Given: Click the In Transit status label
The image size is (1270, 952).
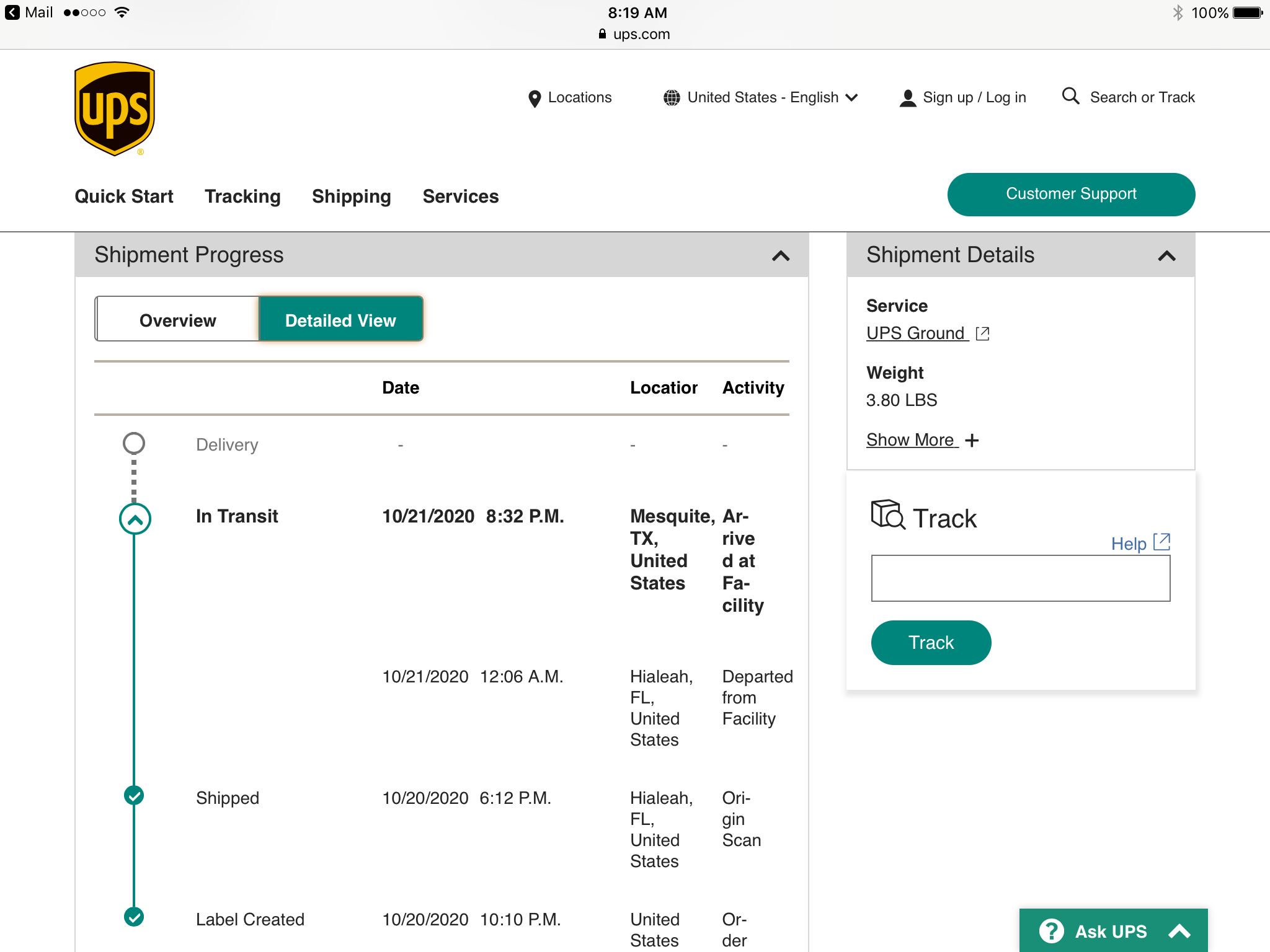Looking at the screenshot, I should pos(237,516).
